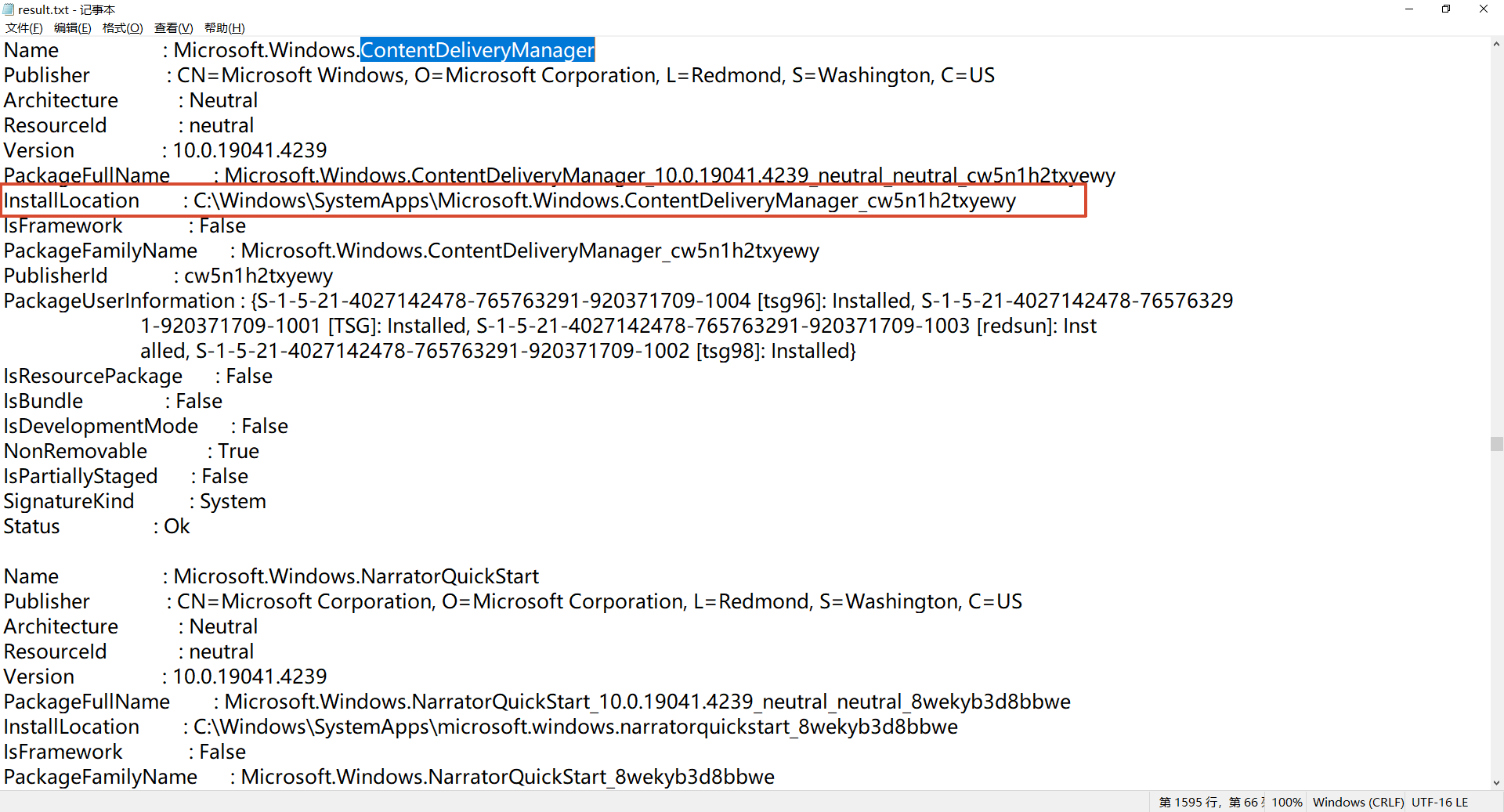Open the 格式(O) menu
Image resolution: width=1504 pixels, height=812 pixels.
pyautogui.click(x=123, y=28)
